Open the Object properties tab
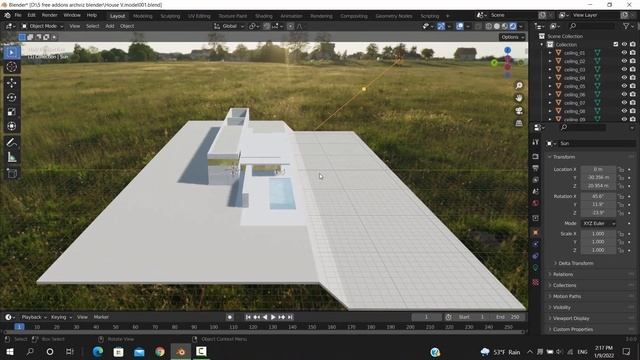The width and height of the screenshot is (640, 360). click(x=536, y=232)
